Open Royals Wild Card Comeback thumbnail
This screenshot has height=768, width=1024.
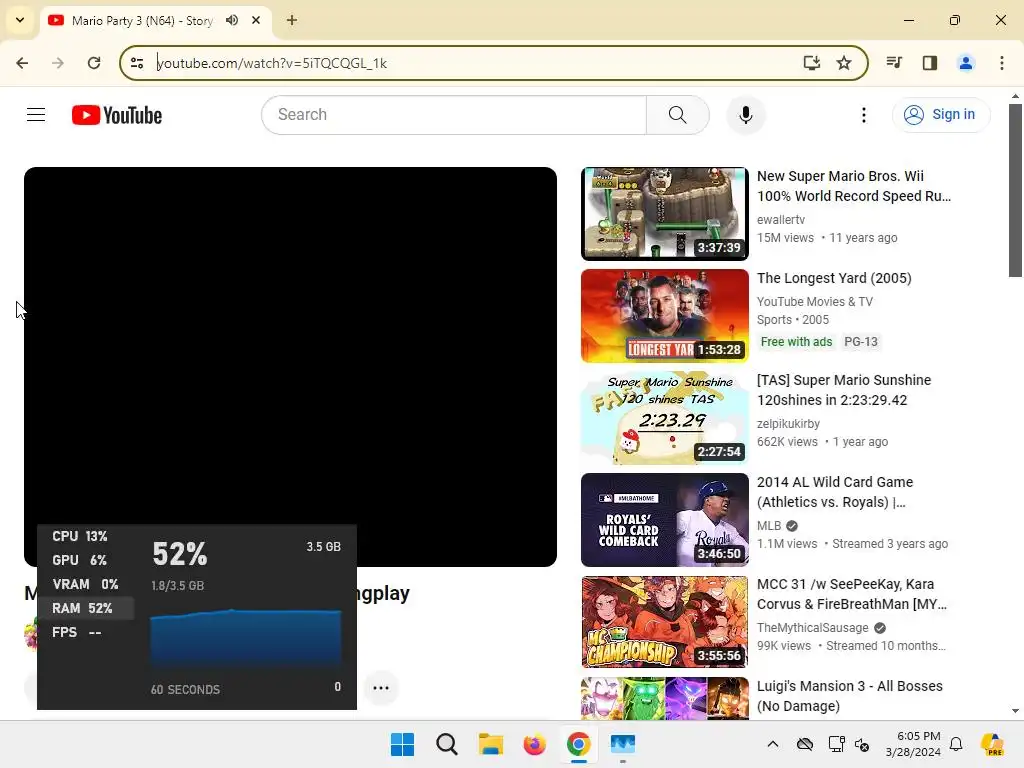[664, 520]
